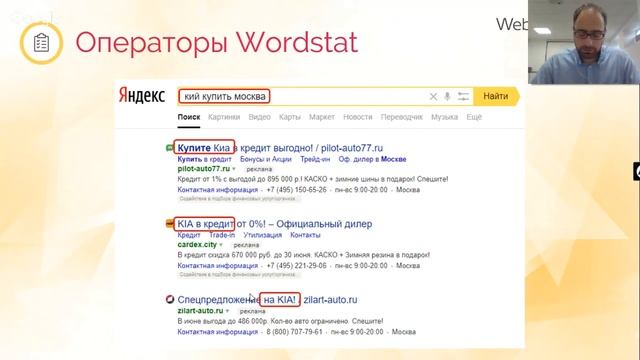This screenshot has width=640, height=360.
Task: Click the Трейд-ин sitelink
Action: coord(315,159)
